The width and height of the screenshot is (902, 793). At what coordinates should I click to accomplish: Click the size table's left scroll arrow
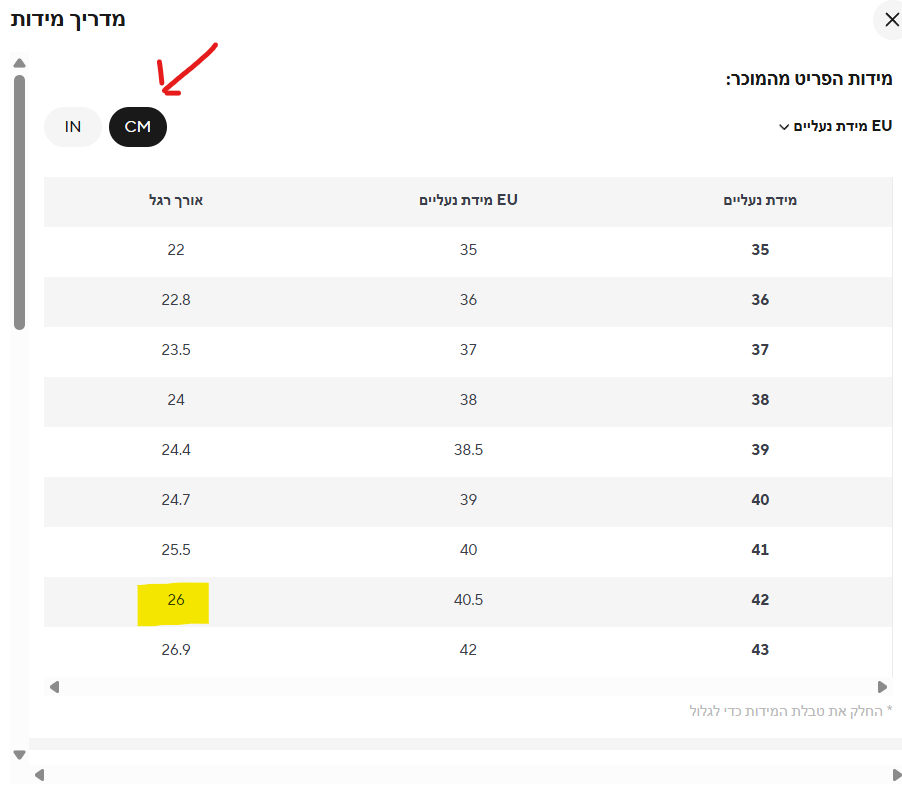54,687
